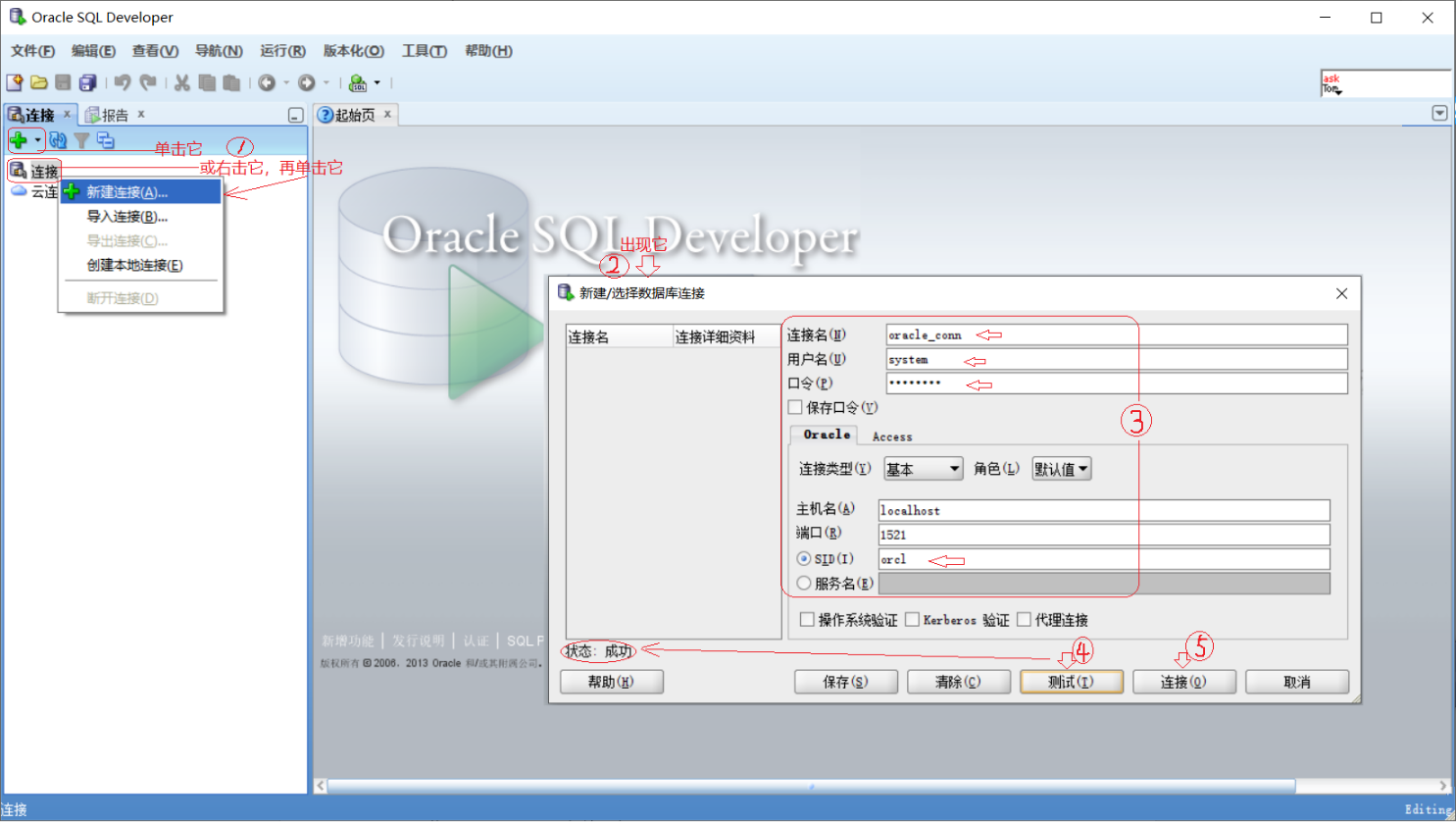The width and height of the screenshot is (1456, 823).
Task: Click the refresh connections icon
Action: [x=57, y=140]
